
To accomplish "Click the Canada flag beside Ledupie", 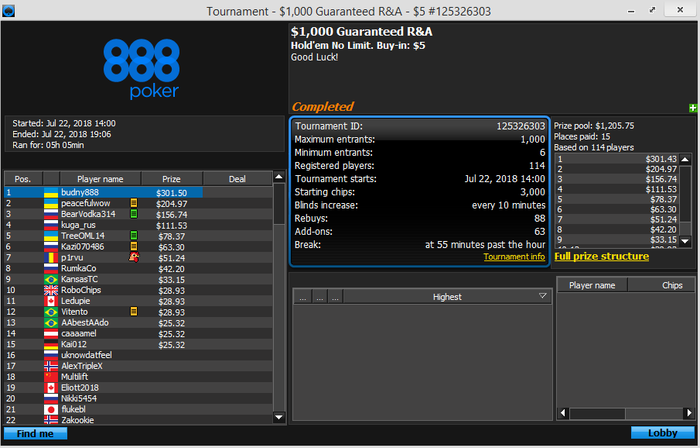I will click(x=51, y=301).
